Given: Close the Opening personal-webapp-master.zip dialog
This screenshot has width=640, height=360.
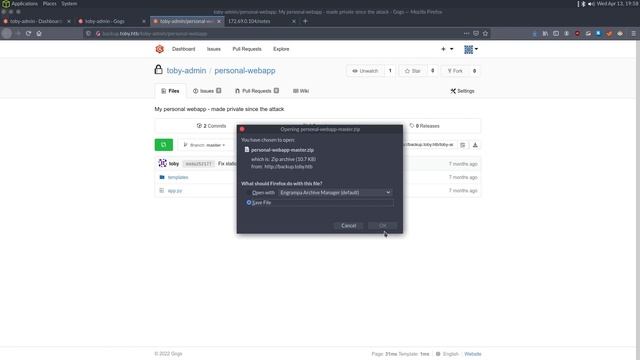Looking at the screenshot, I should click(242, 129).
